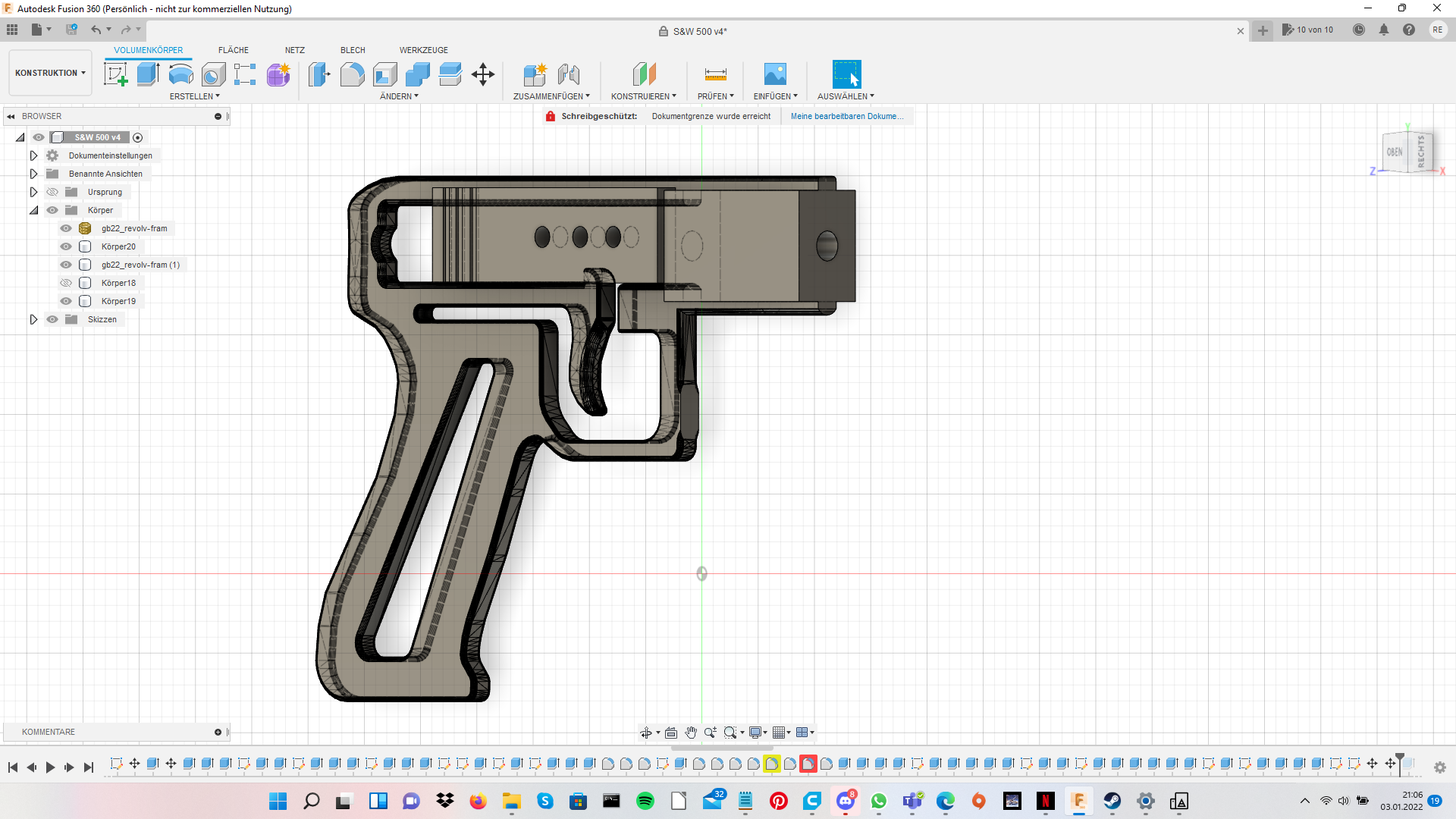Click the Insert Canvas icon under Einfügen

click(x=775, y=74)
